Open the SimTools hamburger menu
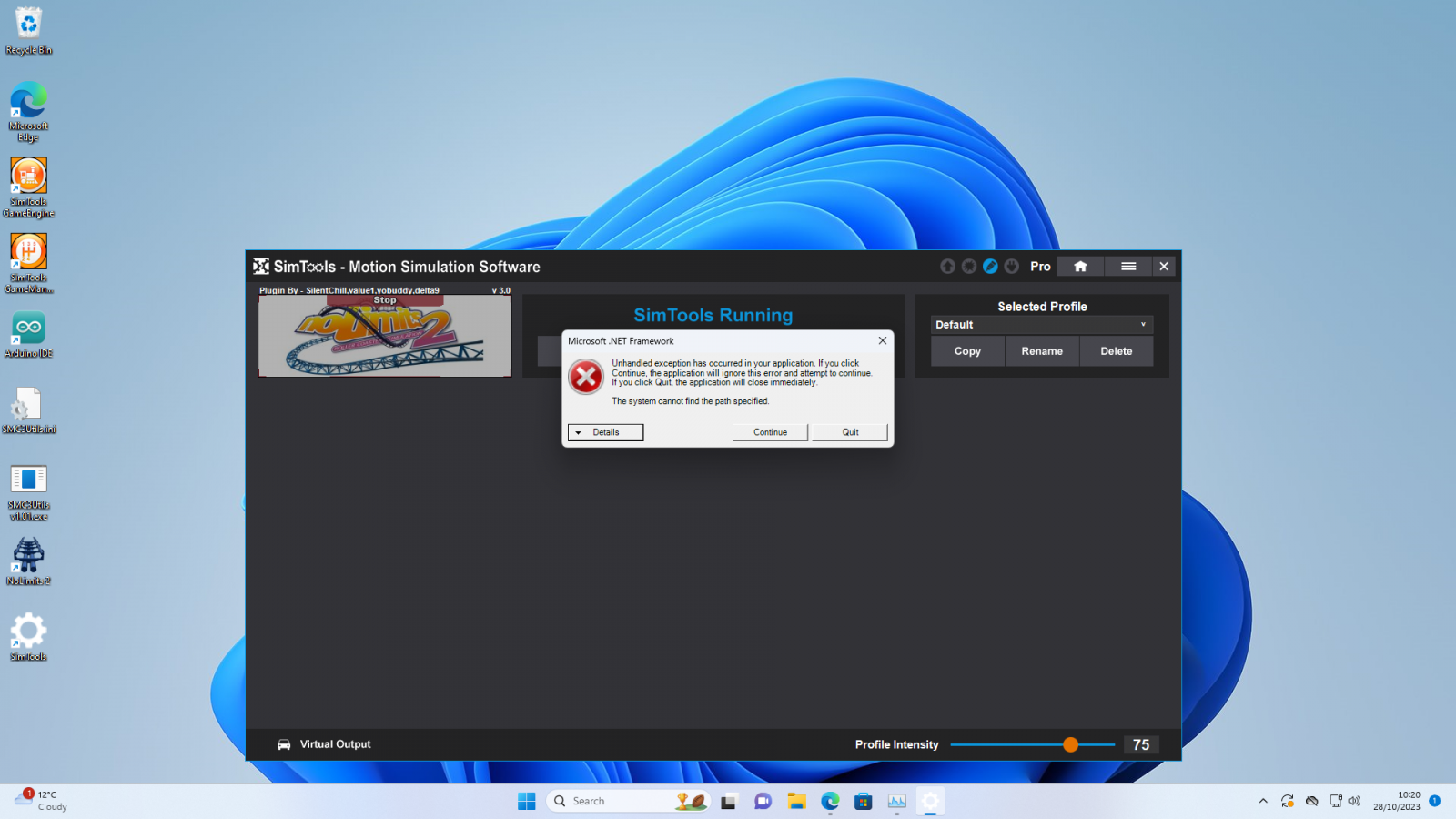1456x819 pixels. coord(1128,266)
